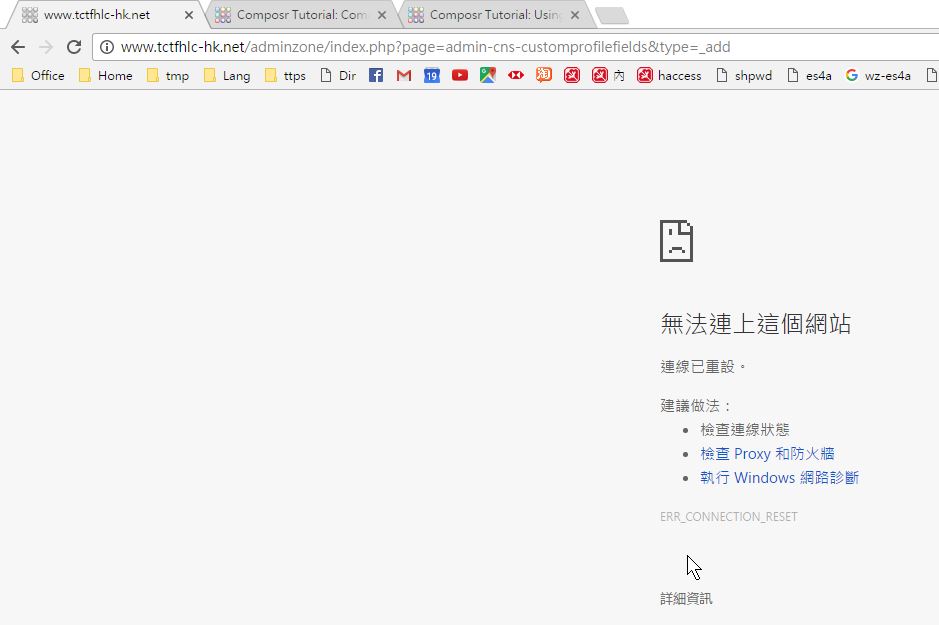Image resolution: width=939 pixels, height=625 pixels.
Task: Expand the Home bookmarks folder
Action: pos(105,75)
